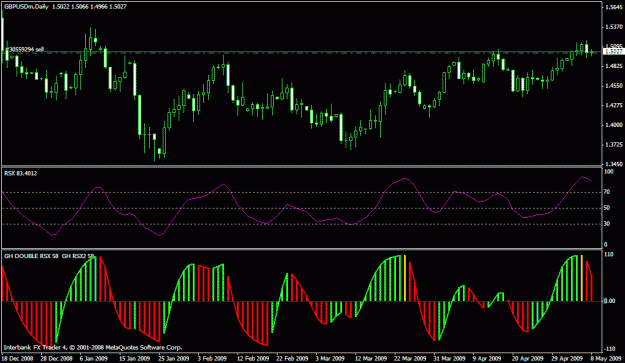Screen dimensions: 625x363
Task: Click the GBPUSDm,Daily chart title
Action: (26, 6)
